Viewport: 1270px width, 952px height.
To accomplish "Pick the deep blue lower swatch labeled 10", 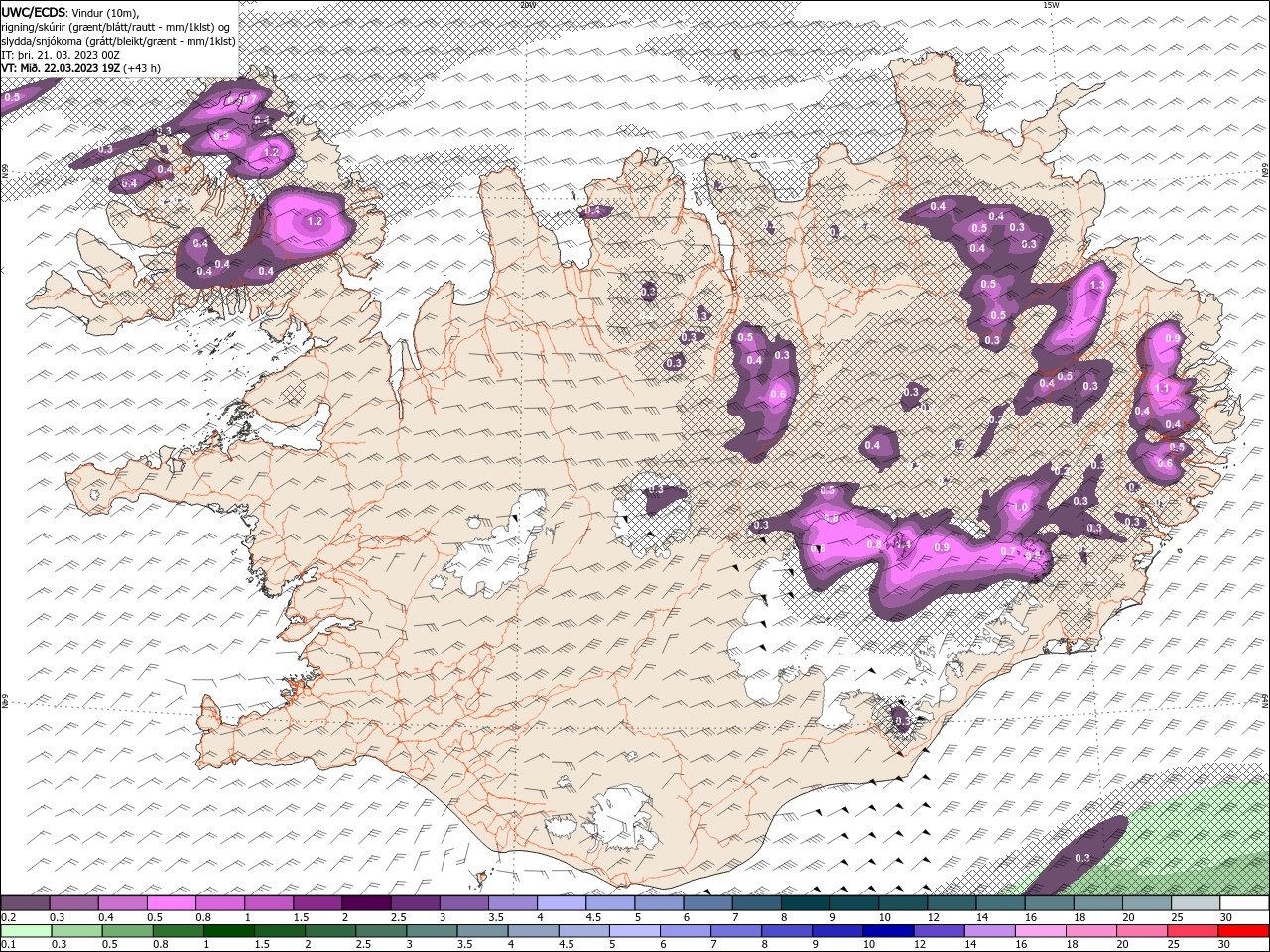I will (888, 931).
